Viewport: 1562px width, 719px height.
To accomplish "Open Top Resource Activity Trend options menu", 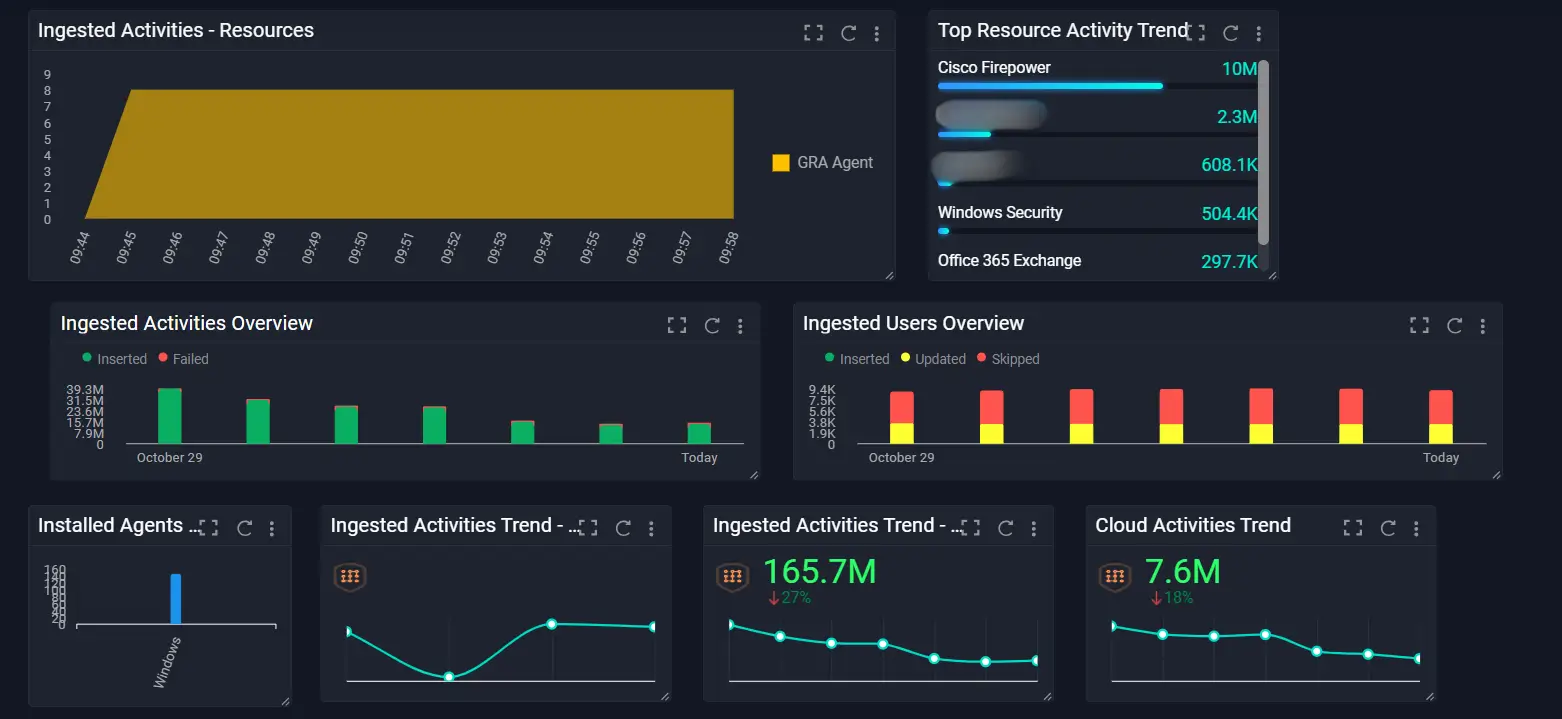I will (1259, 33).
